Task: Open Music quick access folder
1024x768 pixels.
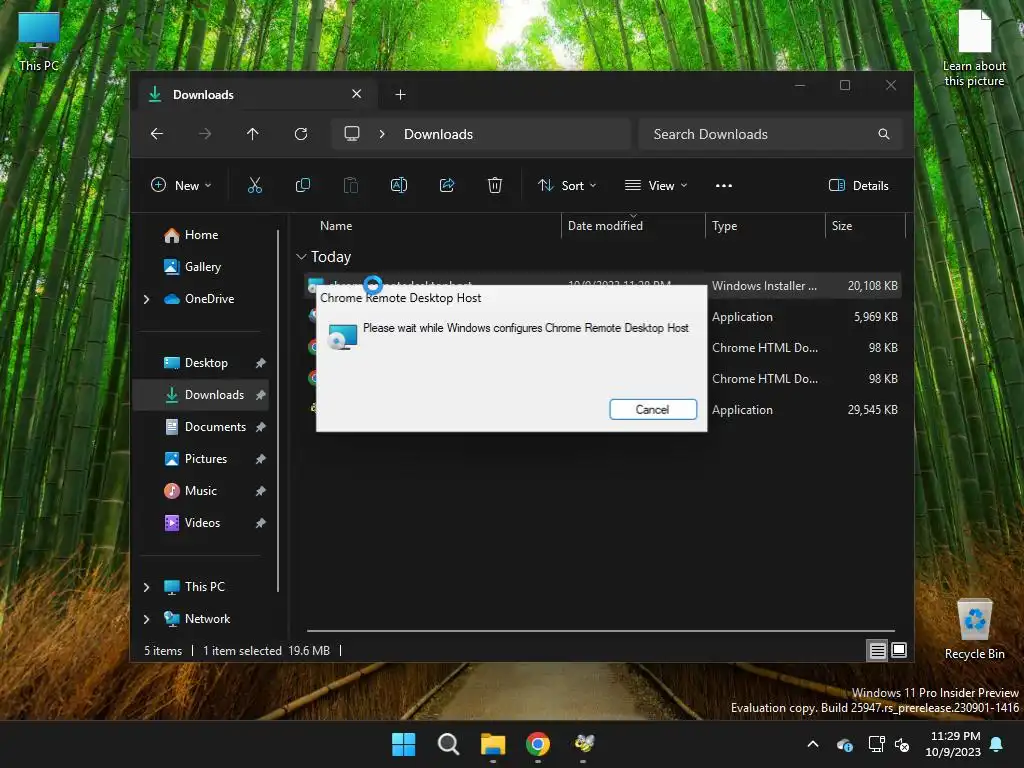Action: [x=200, y=490]
